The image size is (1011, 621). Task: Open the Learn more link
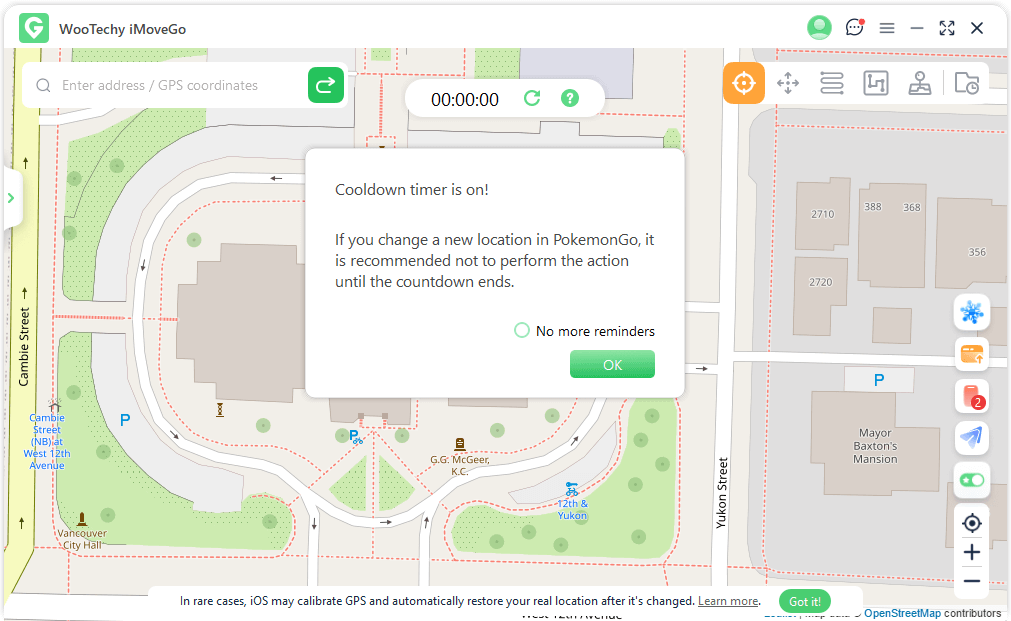pos(727,600)
